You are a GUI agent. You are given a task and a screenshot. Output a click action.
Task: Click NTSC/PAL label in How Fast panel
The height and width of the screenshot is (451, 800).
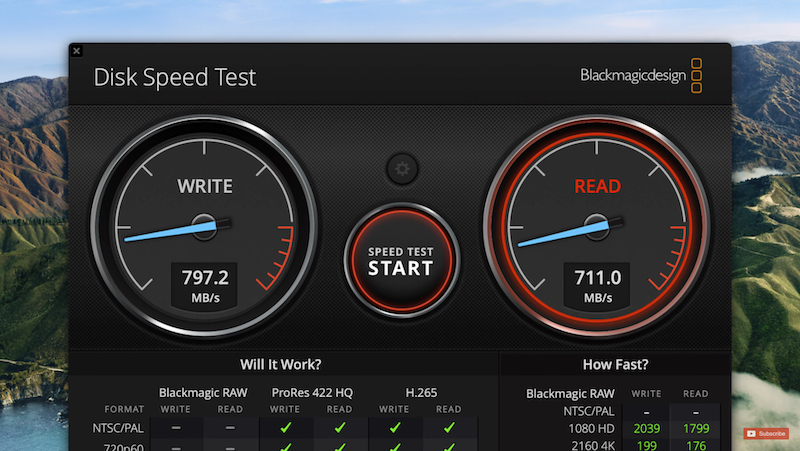click(589, 411)
